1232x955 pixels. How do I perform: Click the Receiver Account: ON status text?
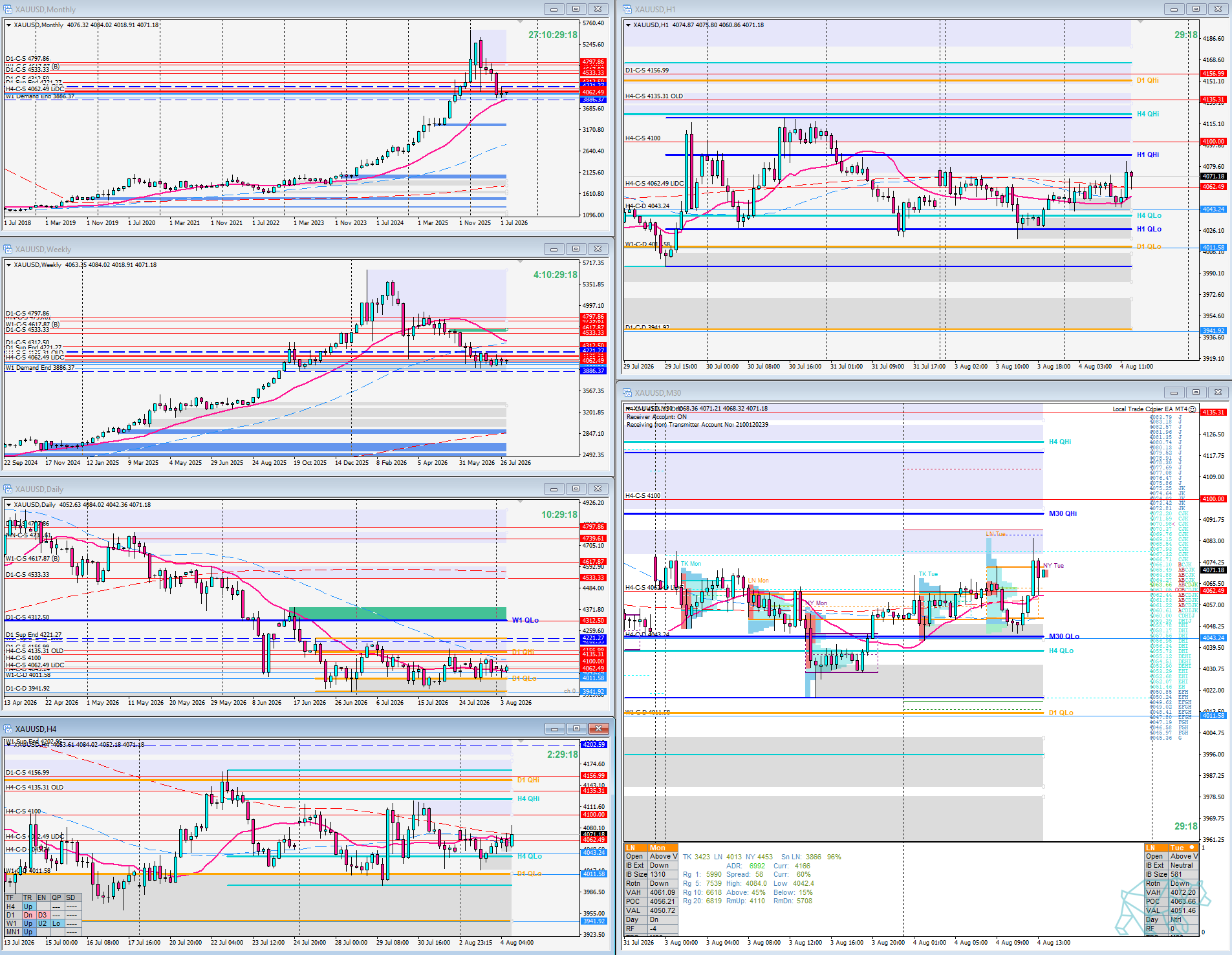tap(657, 417)
